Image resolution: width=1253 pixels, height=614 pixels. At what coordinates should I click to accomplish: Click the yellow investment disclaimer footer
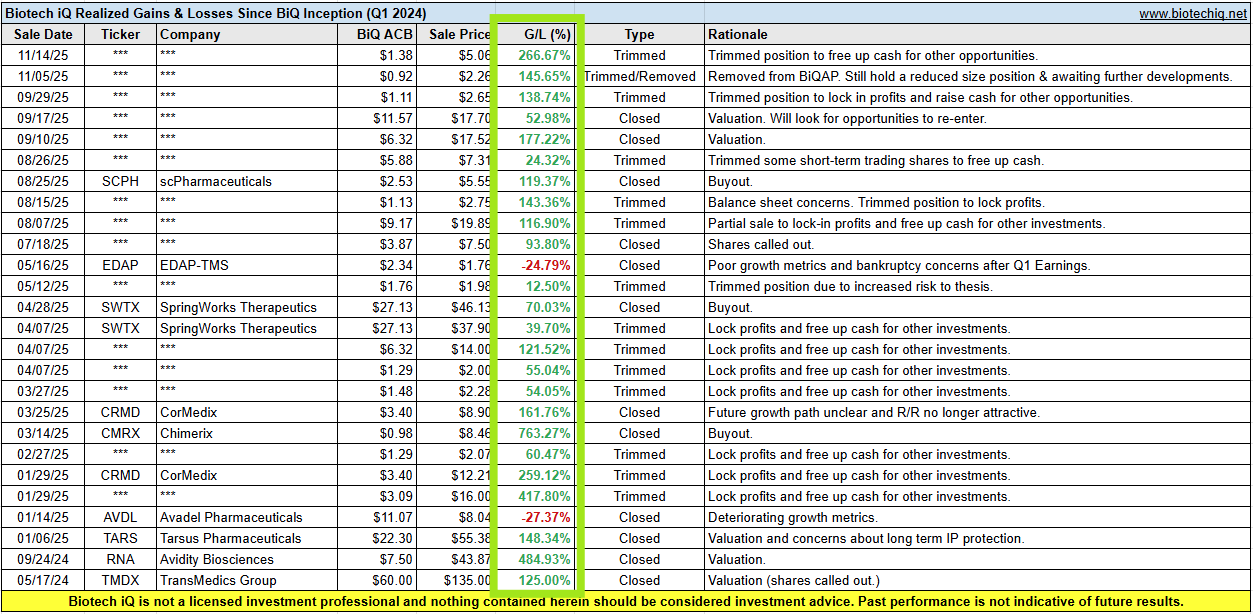(x=626, y=602)
